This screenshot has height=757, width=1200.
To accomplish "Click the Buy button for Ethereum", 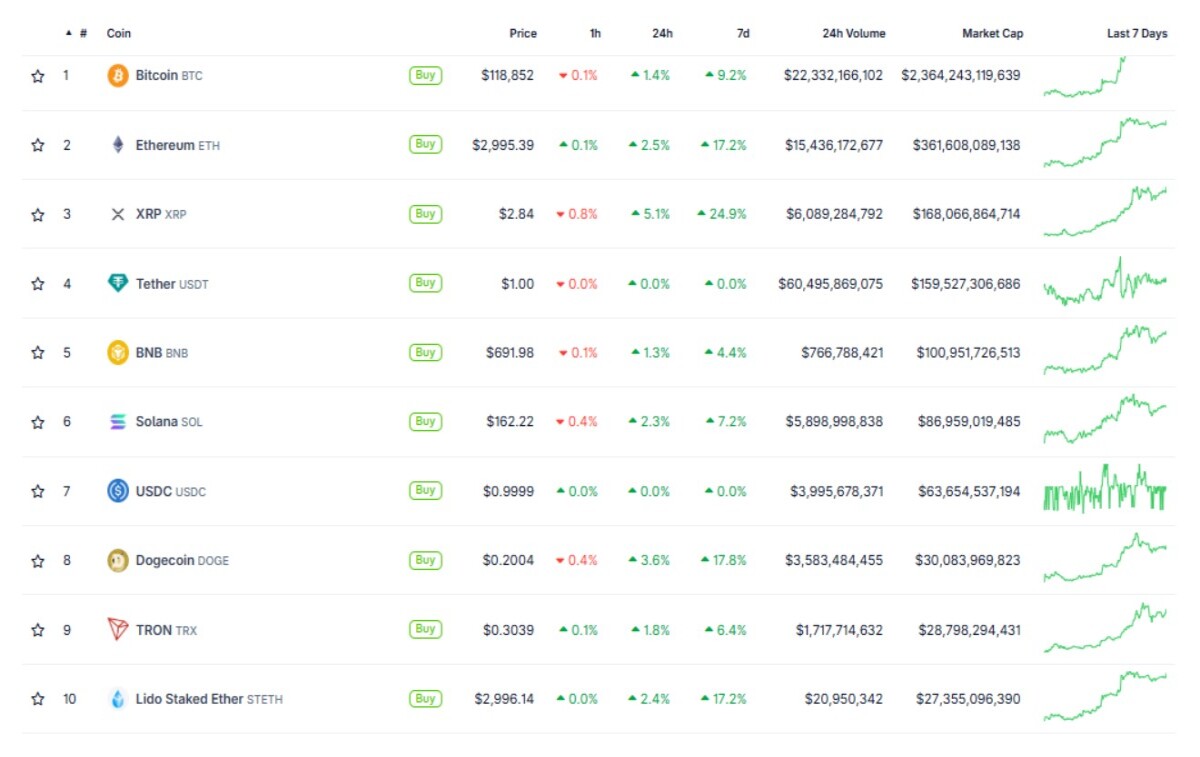I will [x=425, y=144].
